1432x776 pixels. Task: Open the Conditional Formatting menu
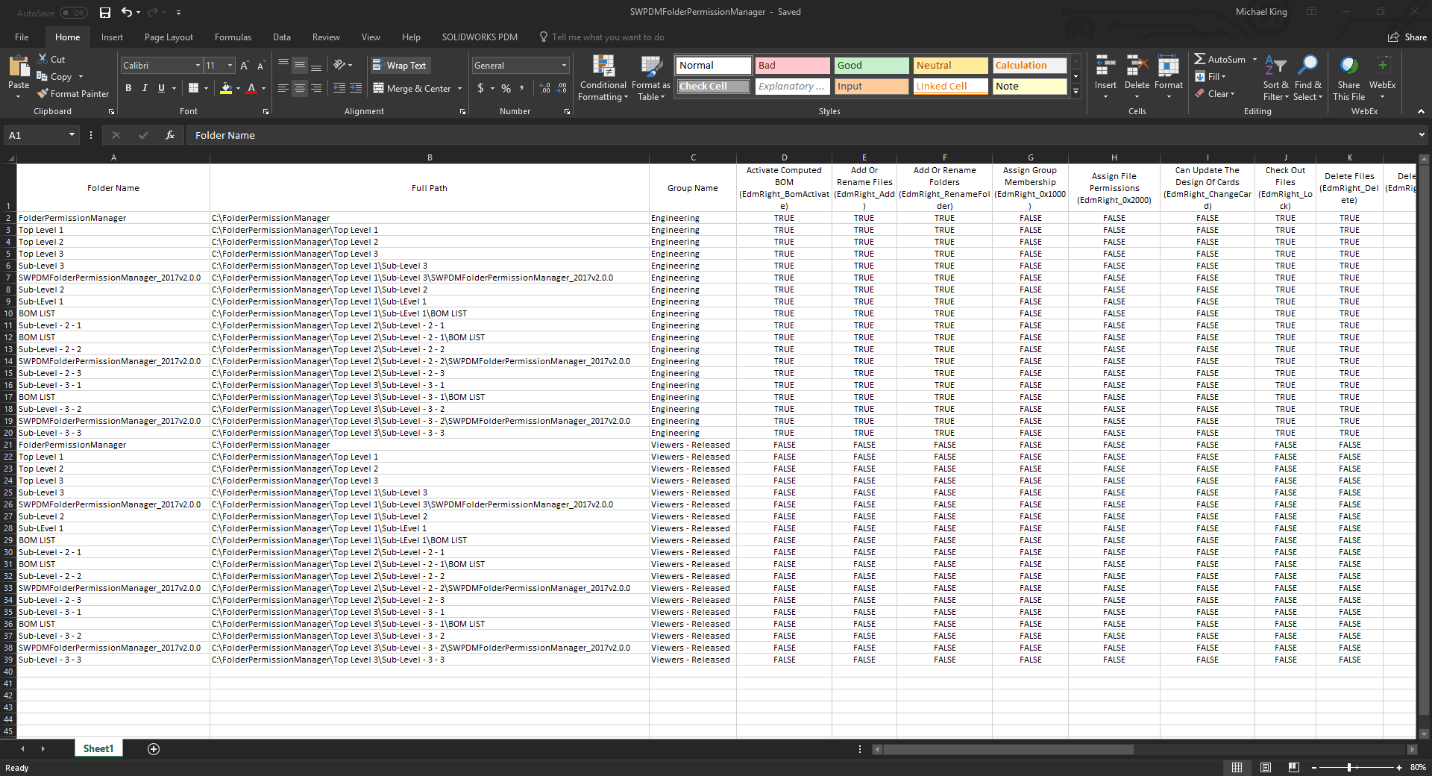pos(603,78)
